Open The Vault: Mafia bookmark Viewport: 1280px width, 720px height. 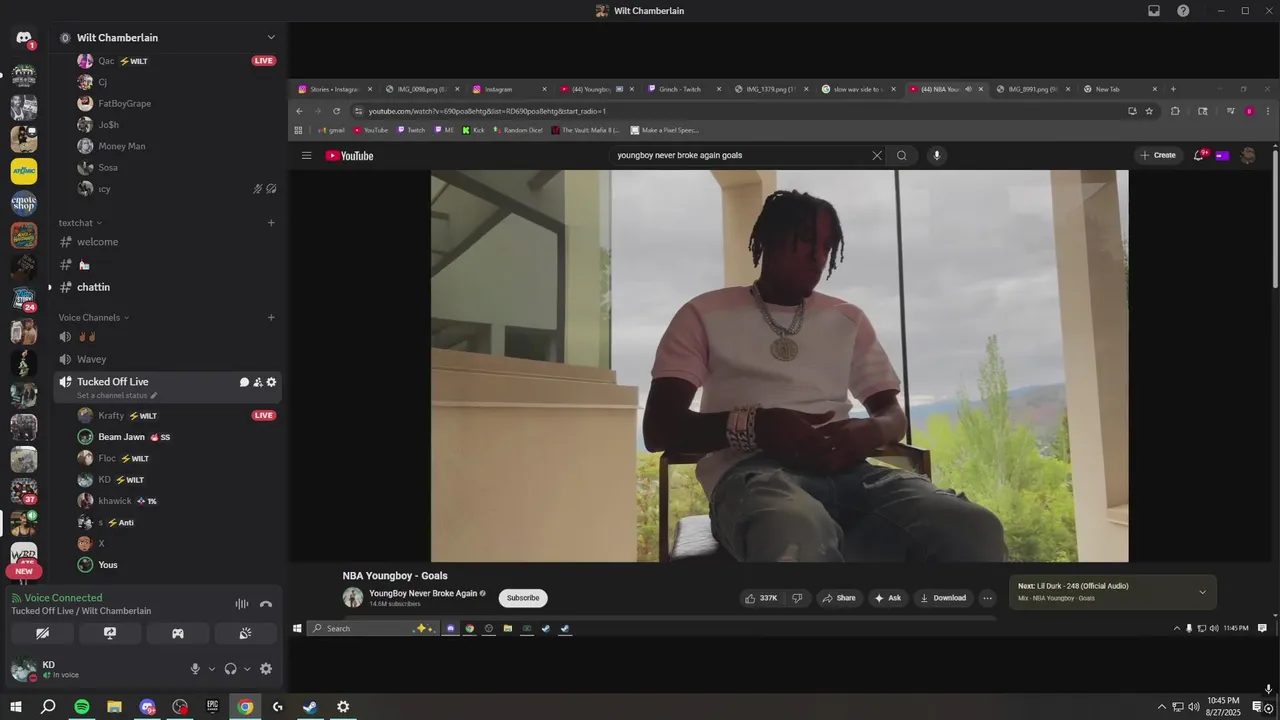point(585,130)
